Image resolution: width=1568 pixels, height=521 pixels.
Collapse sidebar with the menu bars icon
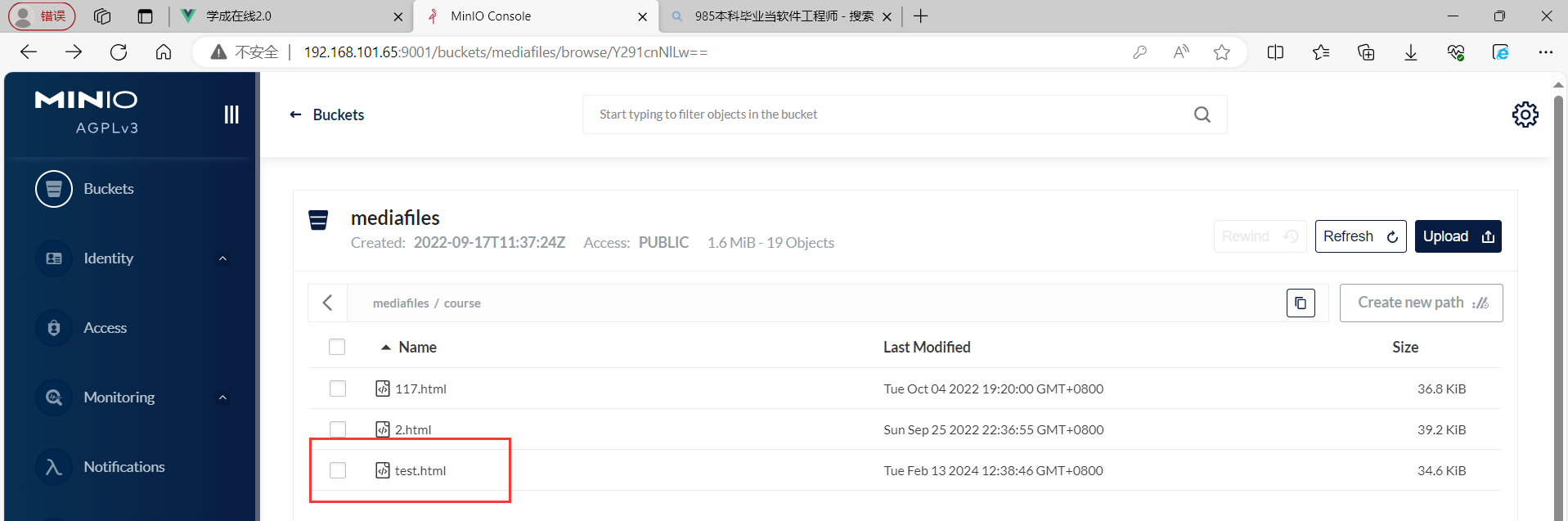(x=231, y=115)
